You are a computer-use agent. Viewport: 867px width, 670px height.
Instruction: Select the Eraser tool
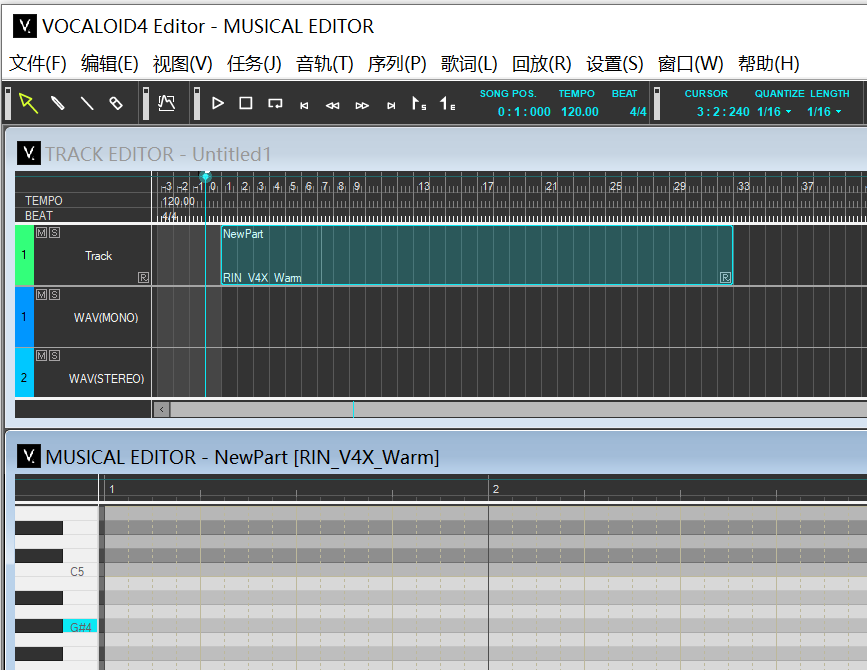pyautogui.click(x=116, y=103)
